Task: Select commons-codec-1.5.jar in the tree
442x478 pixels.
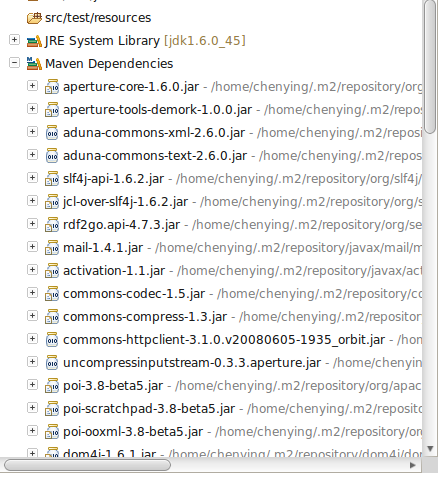Action: 134,294
